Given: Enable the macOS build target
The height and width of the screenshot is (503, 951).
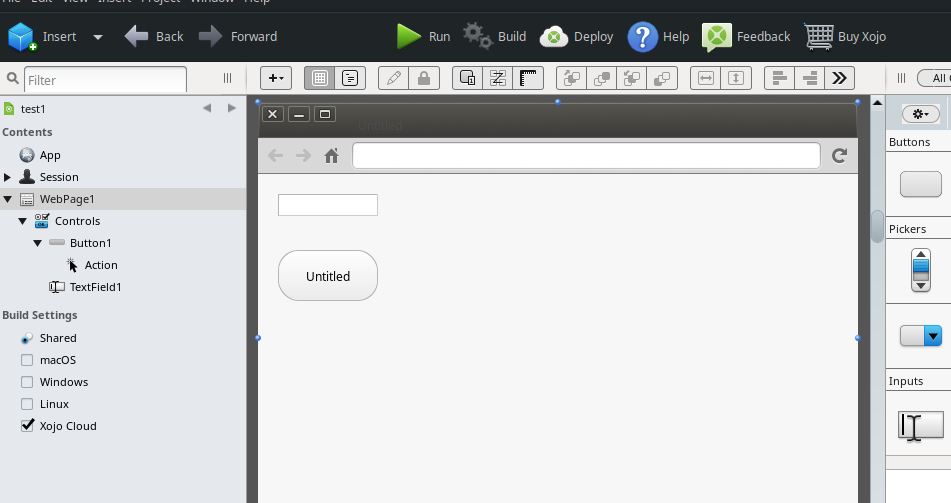Looking at the screenshot, I should point(27,360).
